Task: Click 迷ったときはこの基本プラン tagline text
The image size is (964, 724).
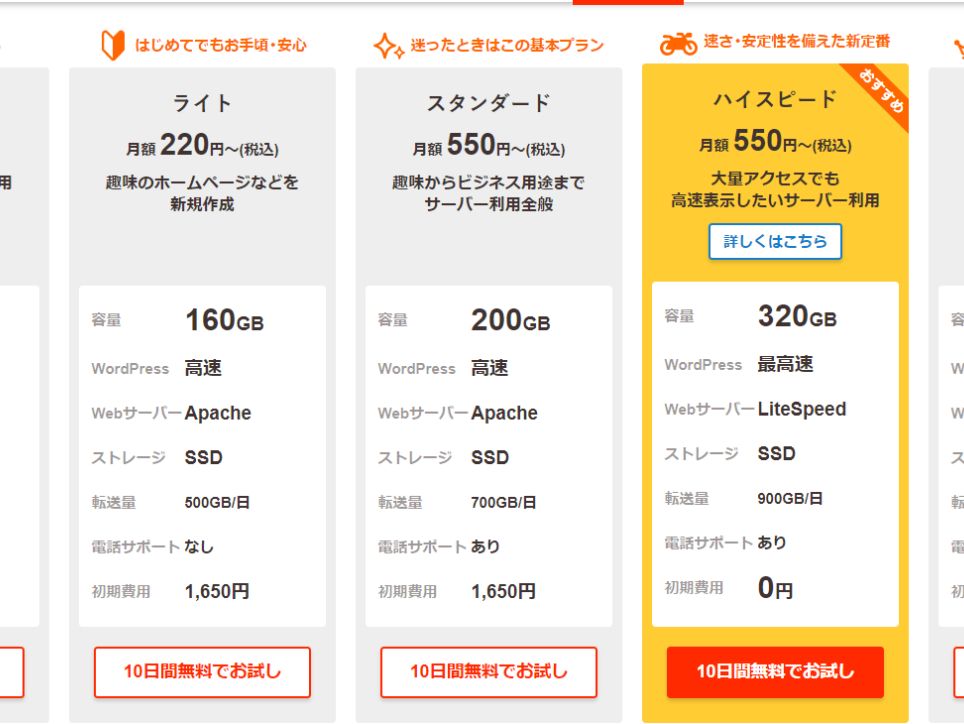Action: point(507,45)
